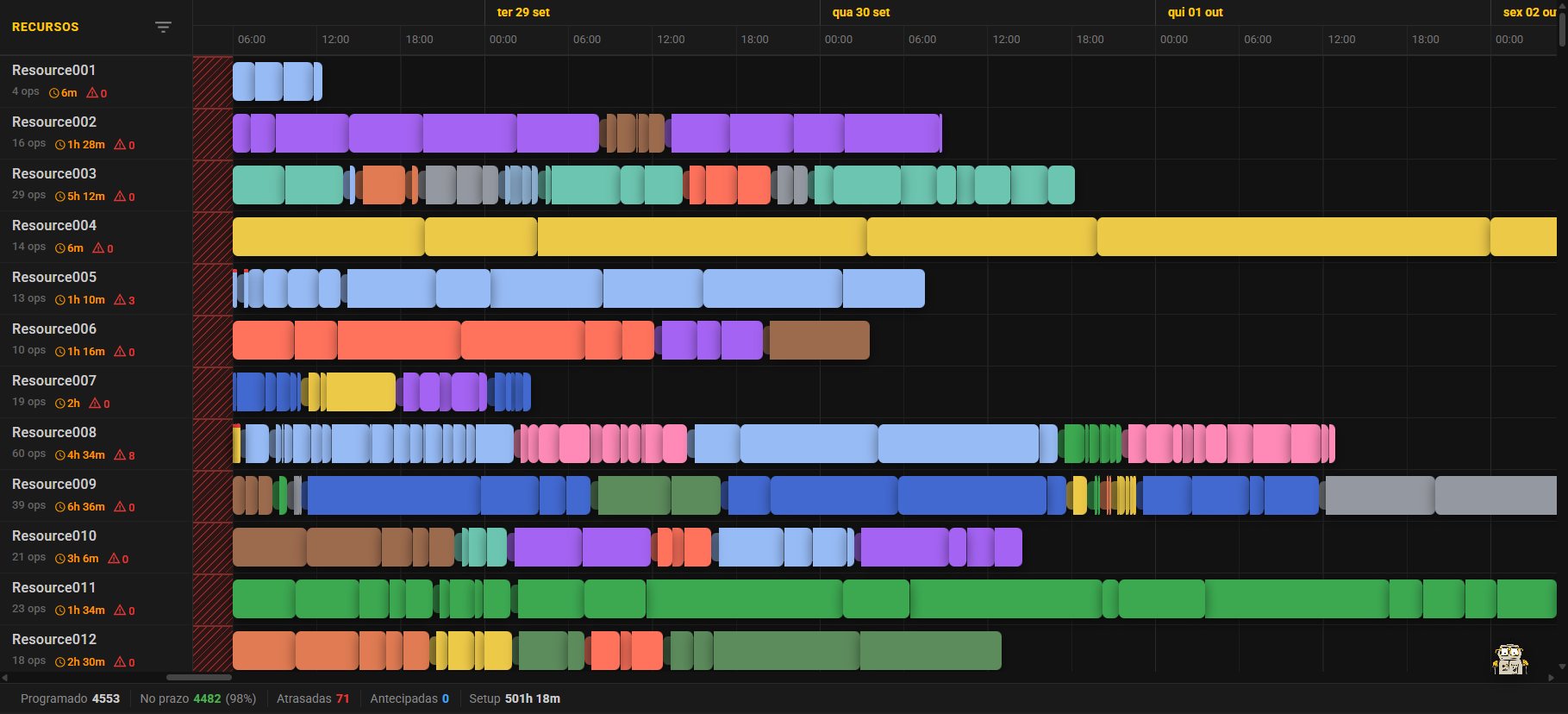Viewport: 1568px width, 714px height.
Task: Click the clock icon on Resource004
Action: (60, 248)
